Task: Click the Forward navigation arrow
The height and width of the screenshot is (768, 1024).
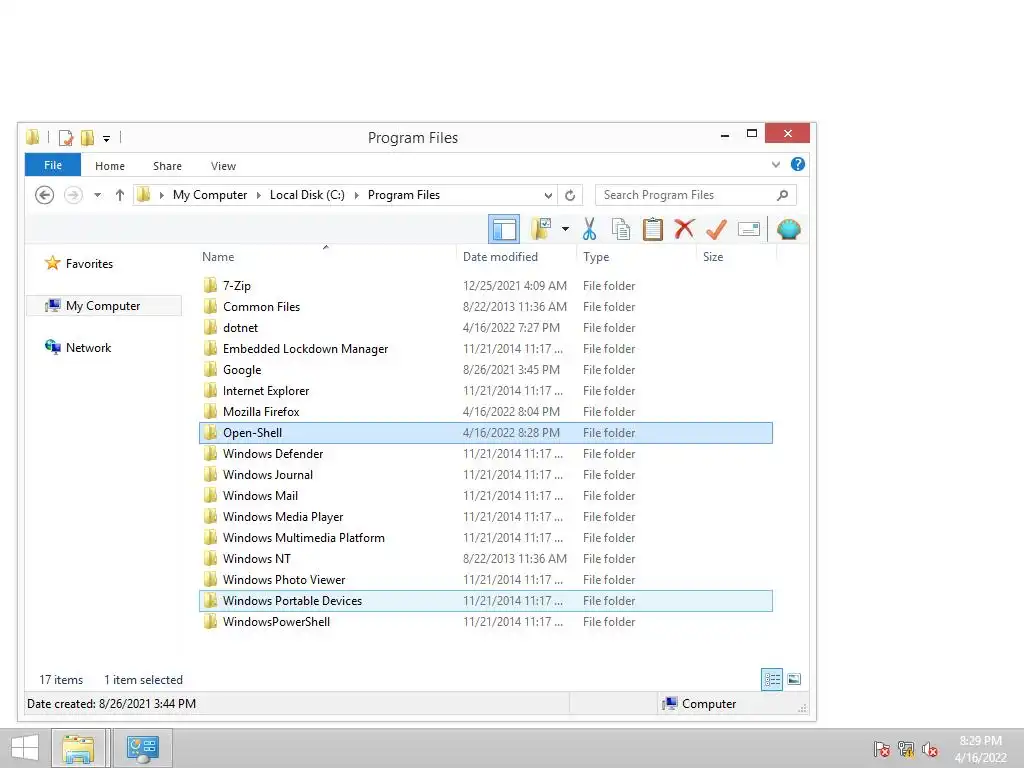Action: (73, 195)
